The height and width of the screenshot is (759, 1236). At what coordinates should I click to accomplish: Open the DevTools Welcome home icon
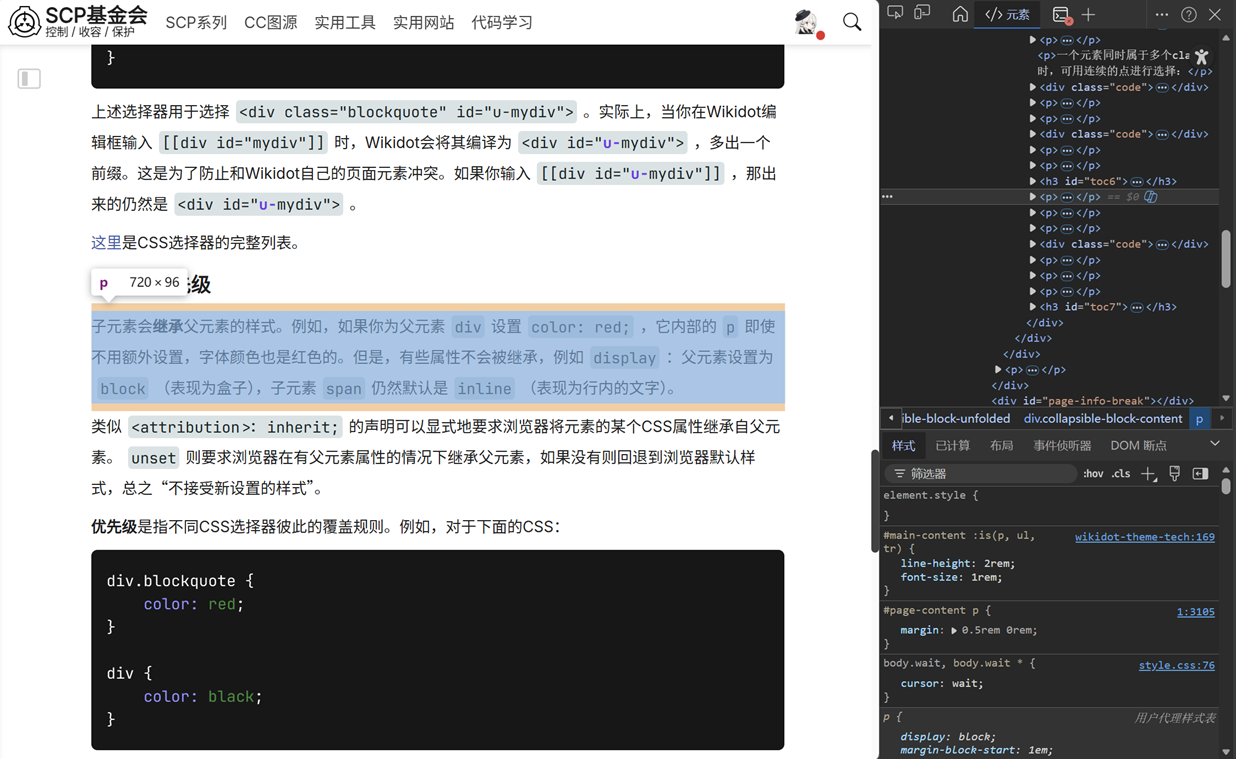[x=959, y=14]
